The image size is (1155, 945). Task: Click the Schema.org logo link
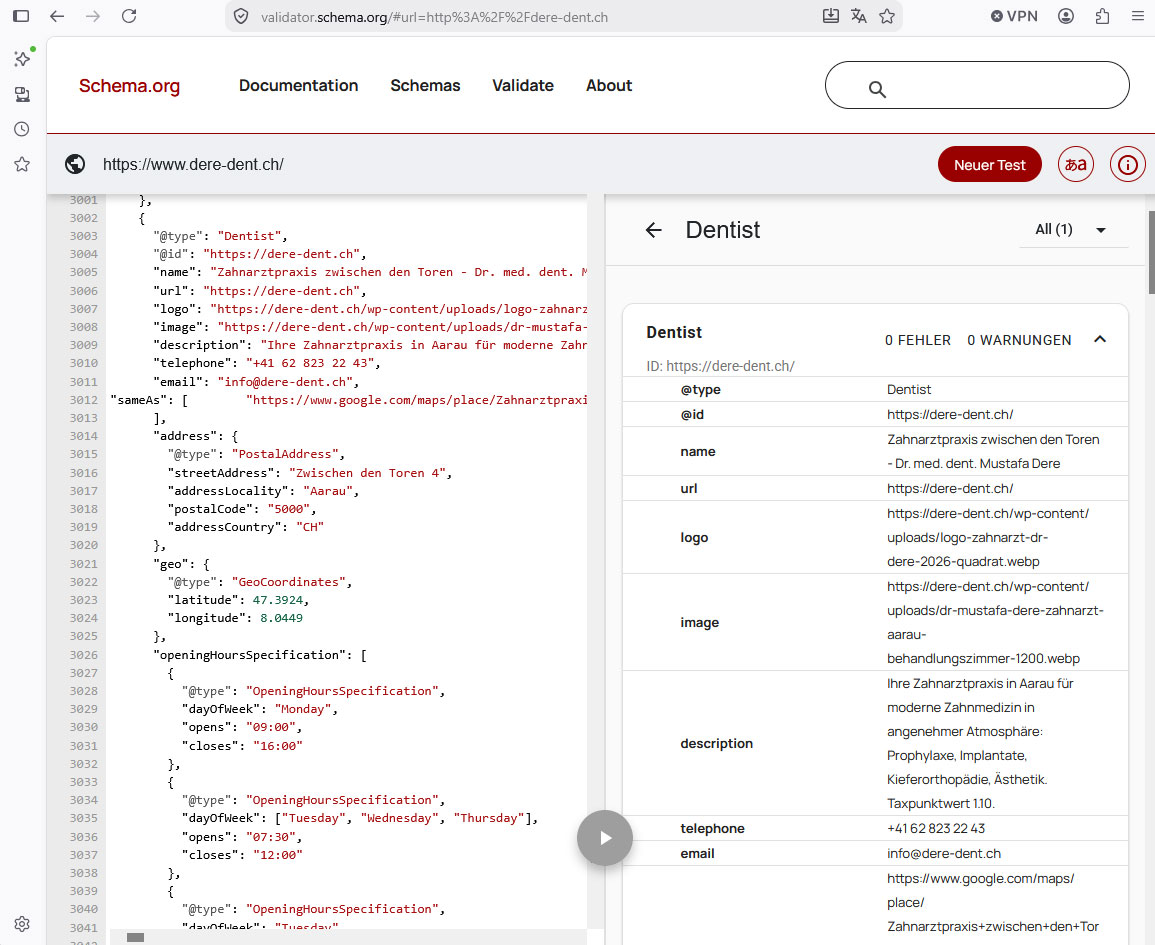130,86
